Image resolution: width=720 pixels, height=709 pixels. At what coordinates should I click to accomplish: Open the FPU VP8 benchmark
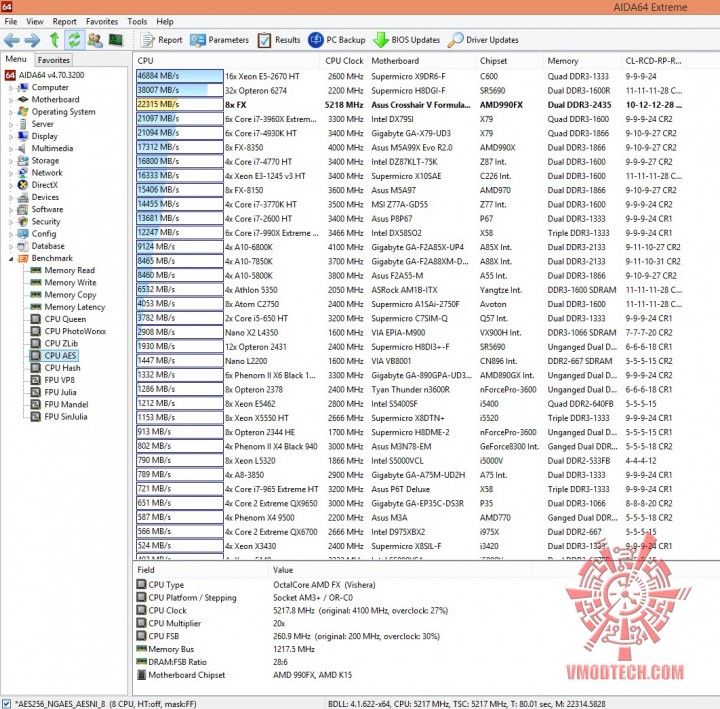tap(59, 380)
